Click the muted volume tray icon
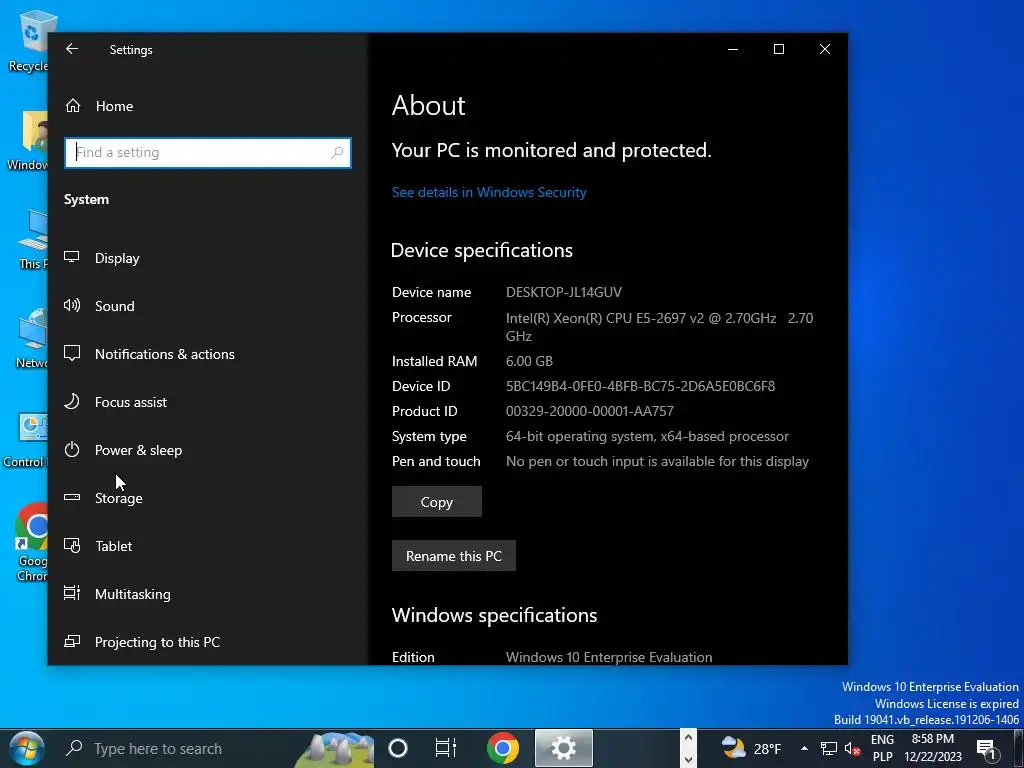The width and height of the screenshot is (1024, 768). point(852,748)
